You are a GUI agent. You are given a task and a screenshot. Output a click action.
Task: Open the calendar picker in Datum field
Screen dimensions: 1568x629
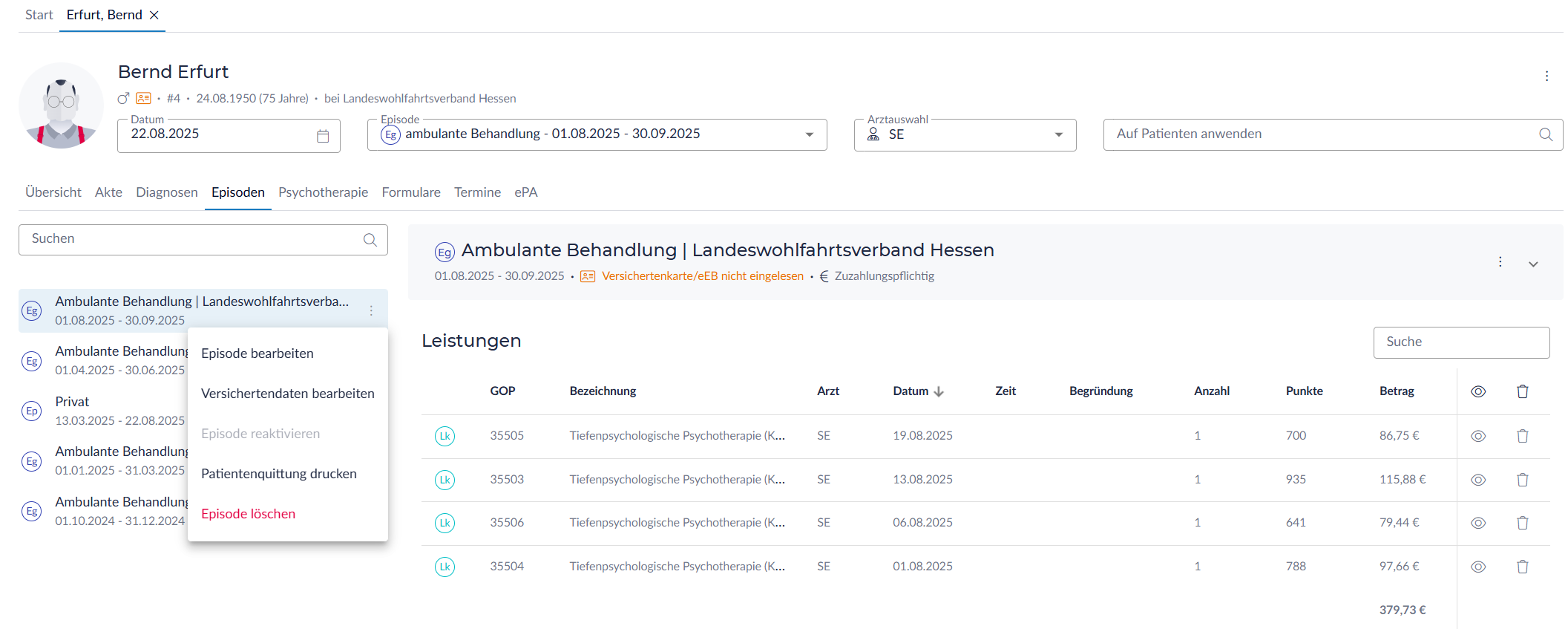coord(323,136)
